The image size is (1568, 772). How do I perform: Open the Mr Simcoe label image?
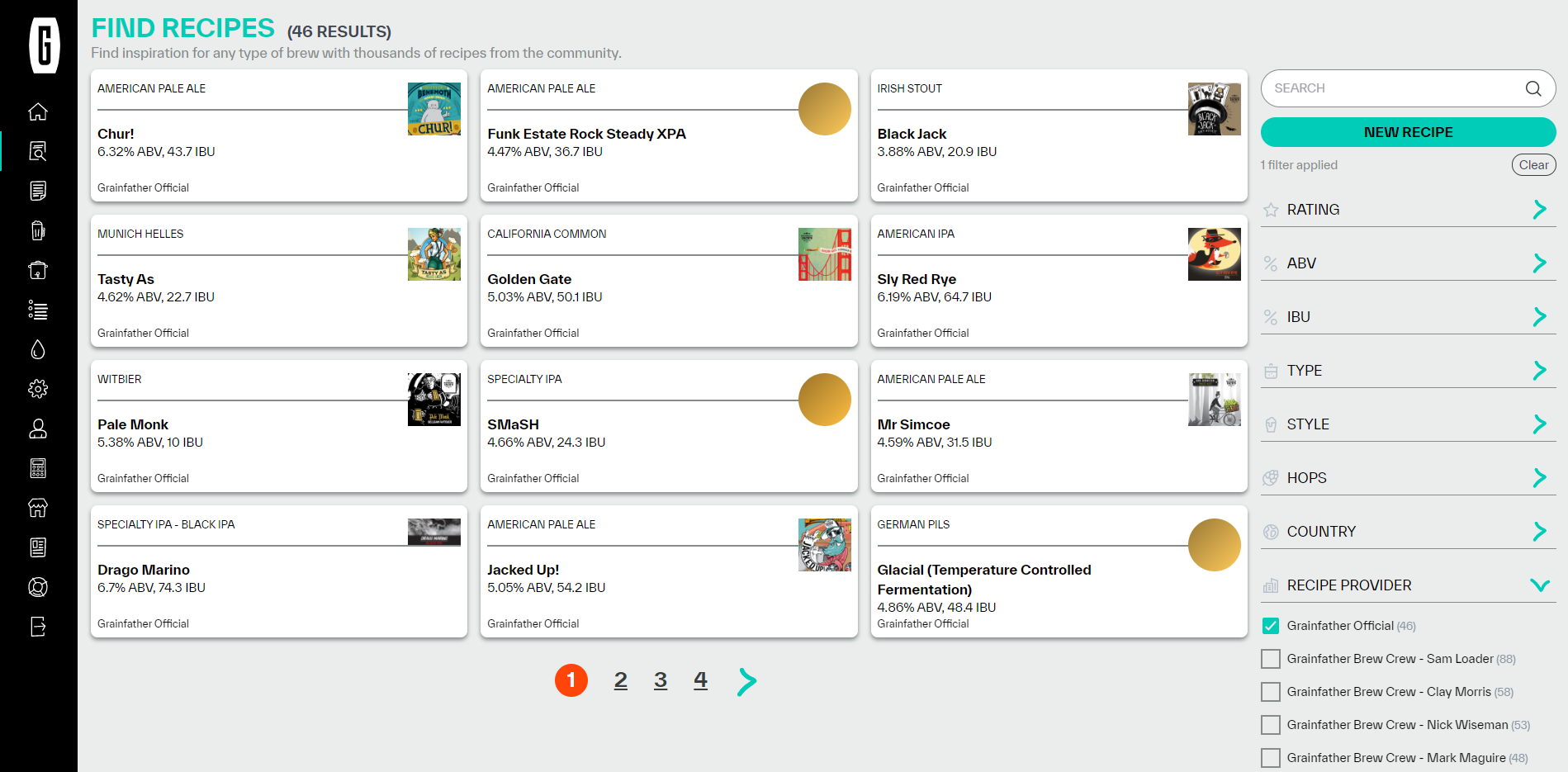coord(1214,400)
